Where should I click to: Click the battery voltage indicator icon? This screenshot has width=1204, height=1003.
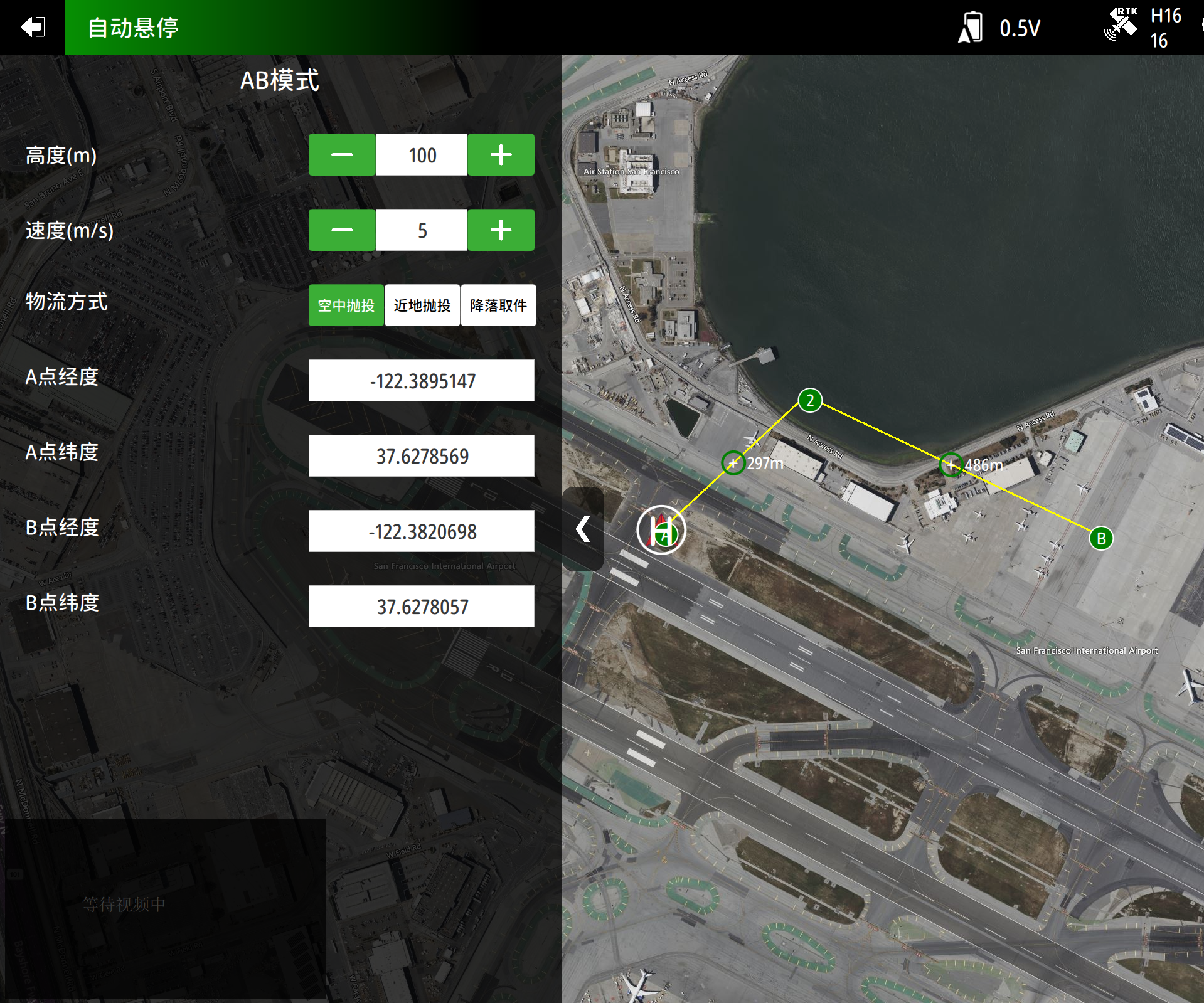(x=971, y=28)
